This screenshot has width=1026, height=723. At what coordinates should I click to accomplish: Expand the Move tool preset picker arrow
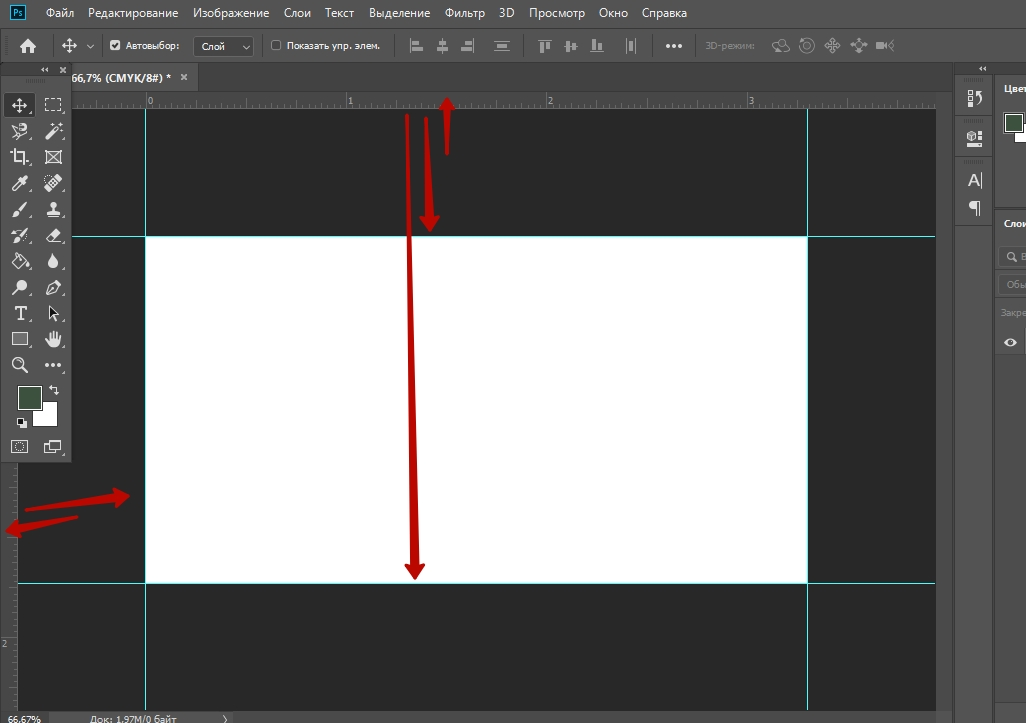(91, 46)
